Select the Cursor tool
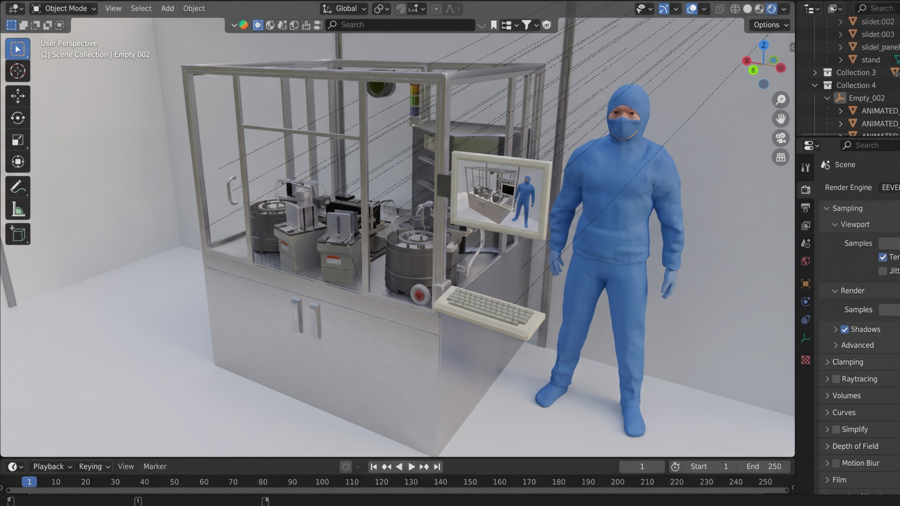 tap(17, 71)
